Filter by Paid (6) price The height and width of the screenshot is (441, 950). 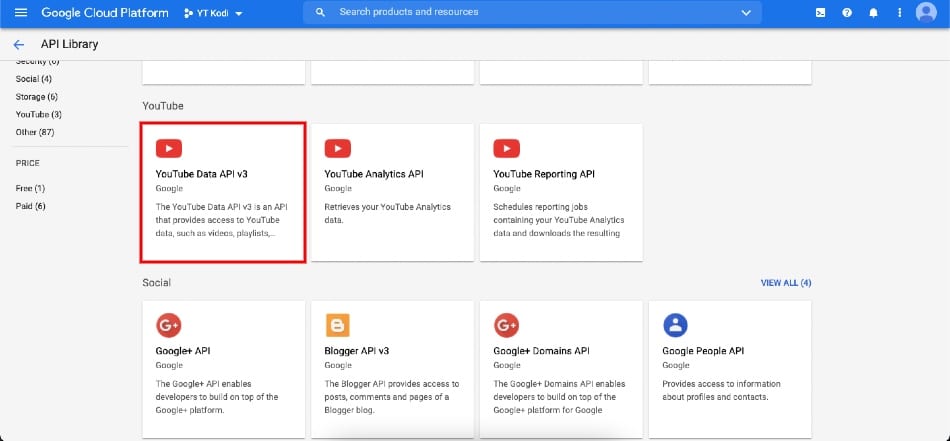pos(30,206)
